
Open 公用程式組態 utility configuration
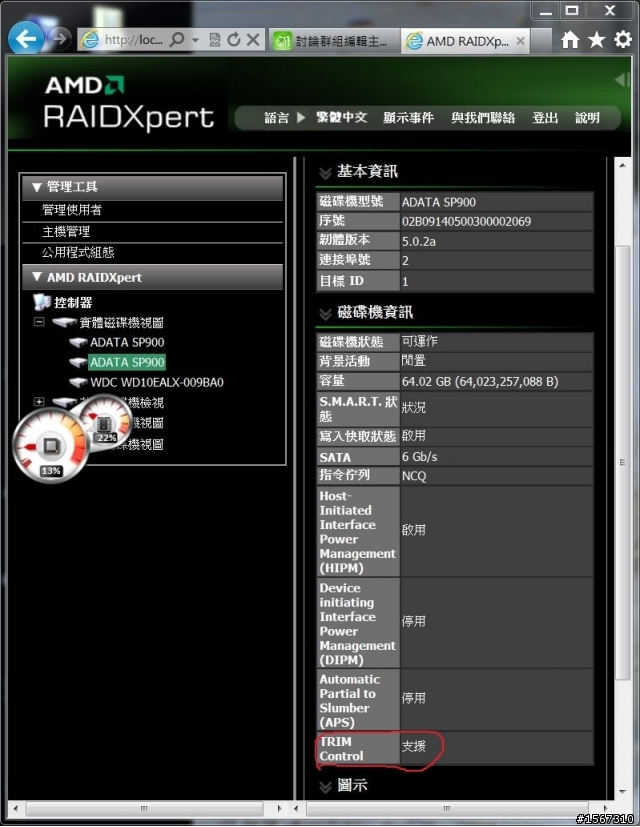[x=78, y=253]
